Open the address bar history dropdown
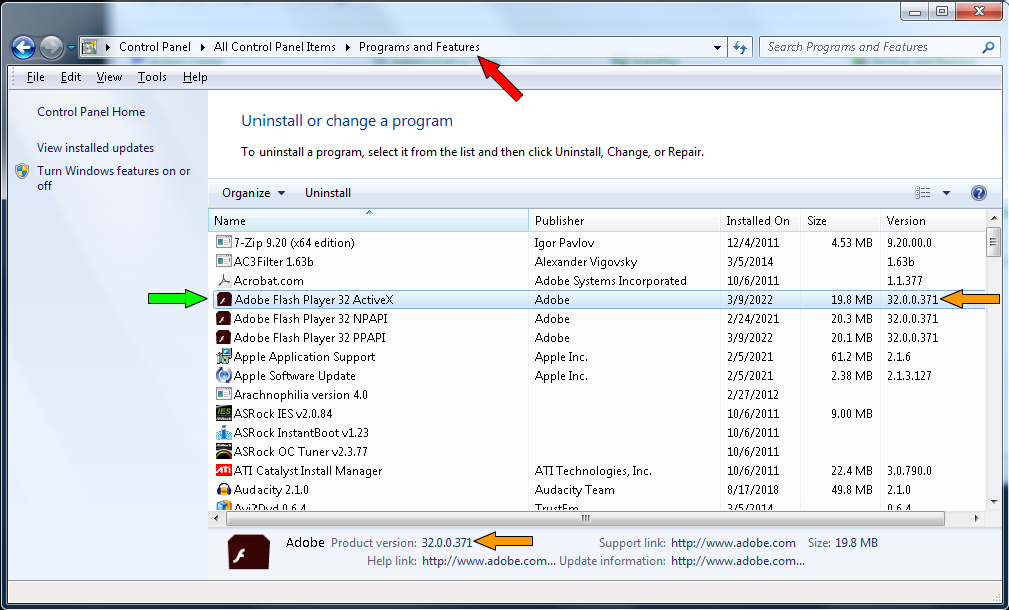 (717, 48)
